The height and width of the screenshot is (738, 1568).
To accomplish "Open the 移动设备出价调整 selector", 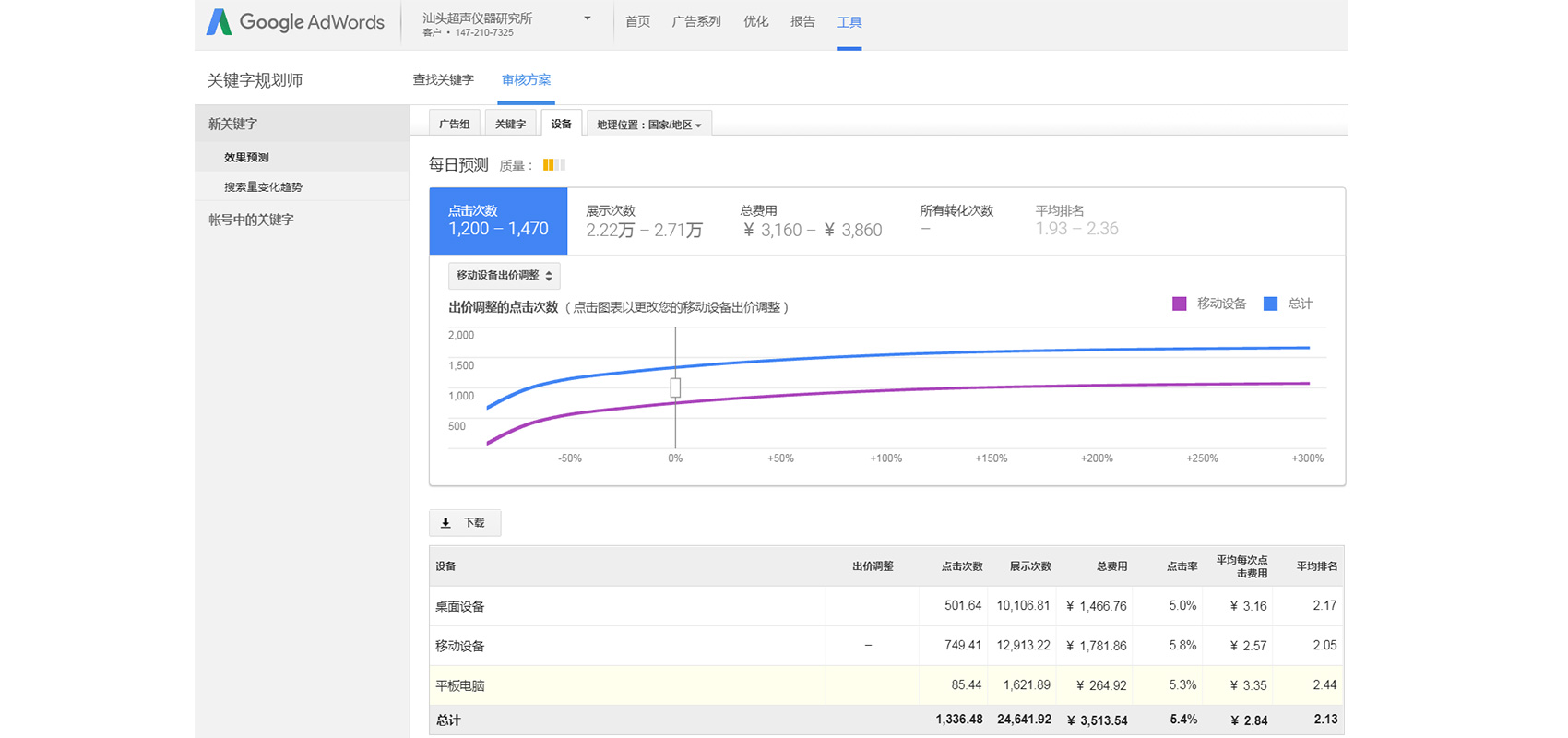I will pyautogui.click(x=505, y=276).
